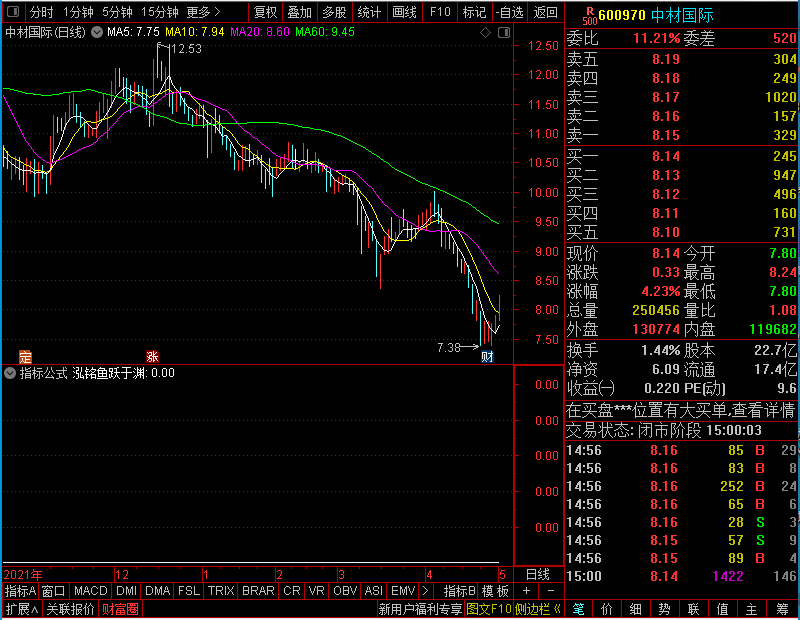Click the 窗口 window tab

(54, 591)
